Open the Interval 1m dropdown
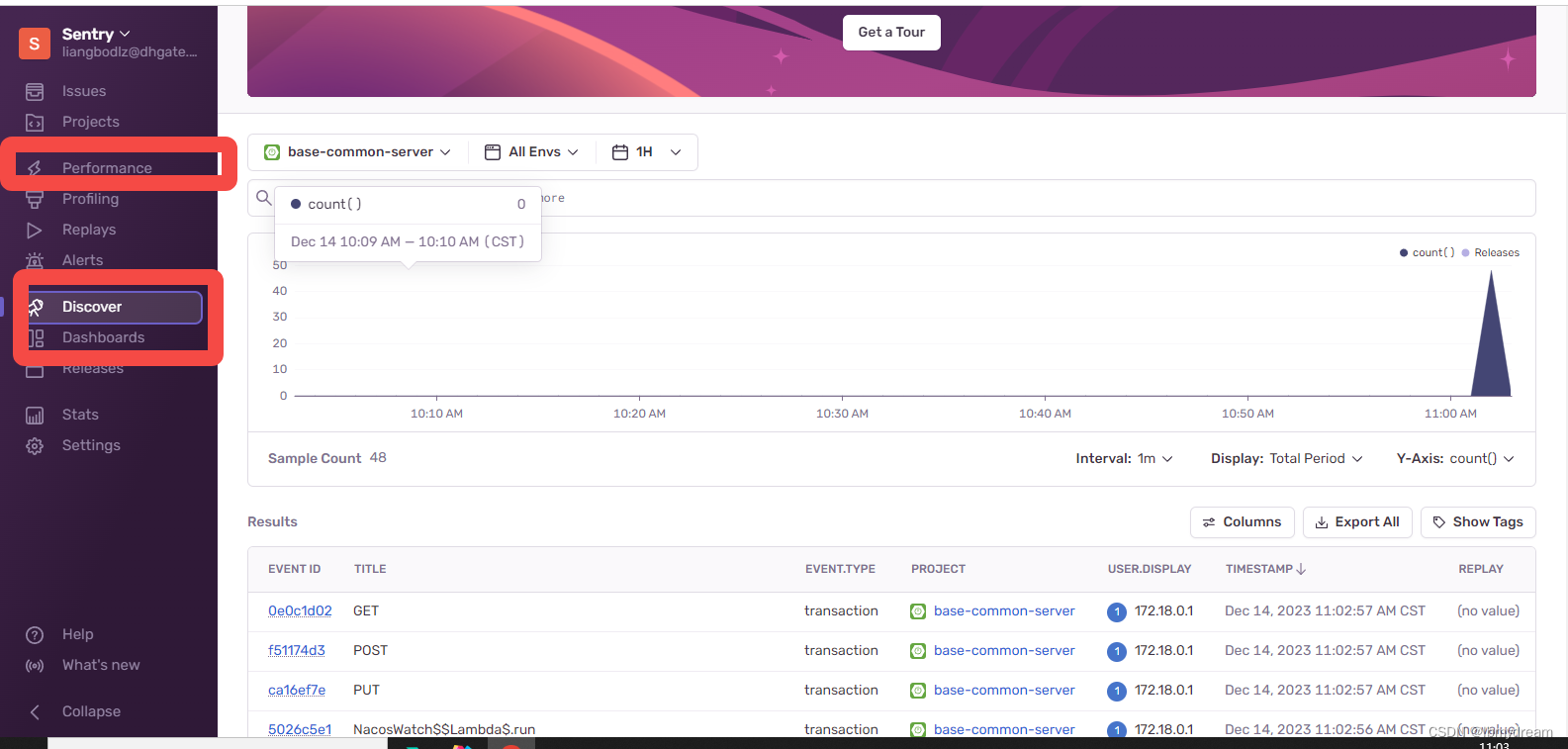This screenshot has height=749, width=1568. pos(1125,459)
